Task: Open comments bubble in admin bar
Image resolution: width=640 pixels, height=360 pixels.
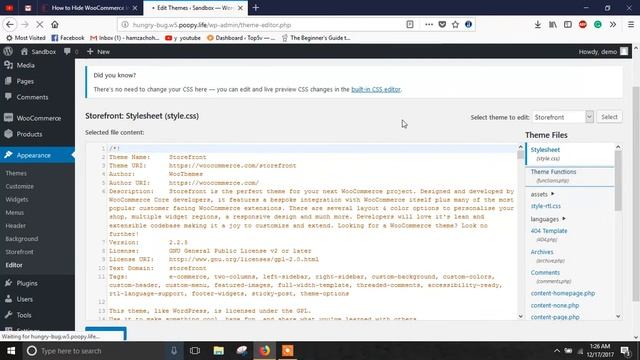Action: pyautogui.click(x=71, y=51)
